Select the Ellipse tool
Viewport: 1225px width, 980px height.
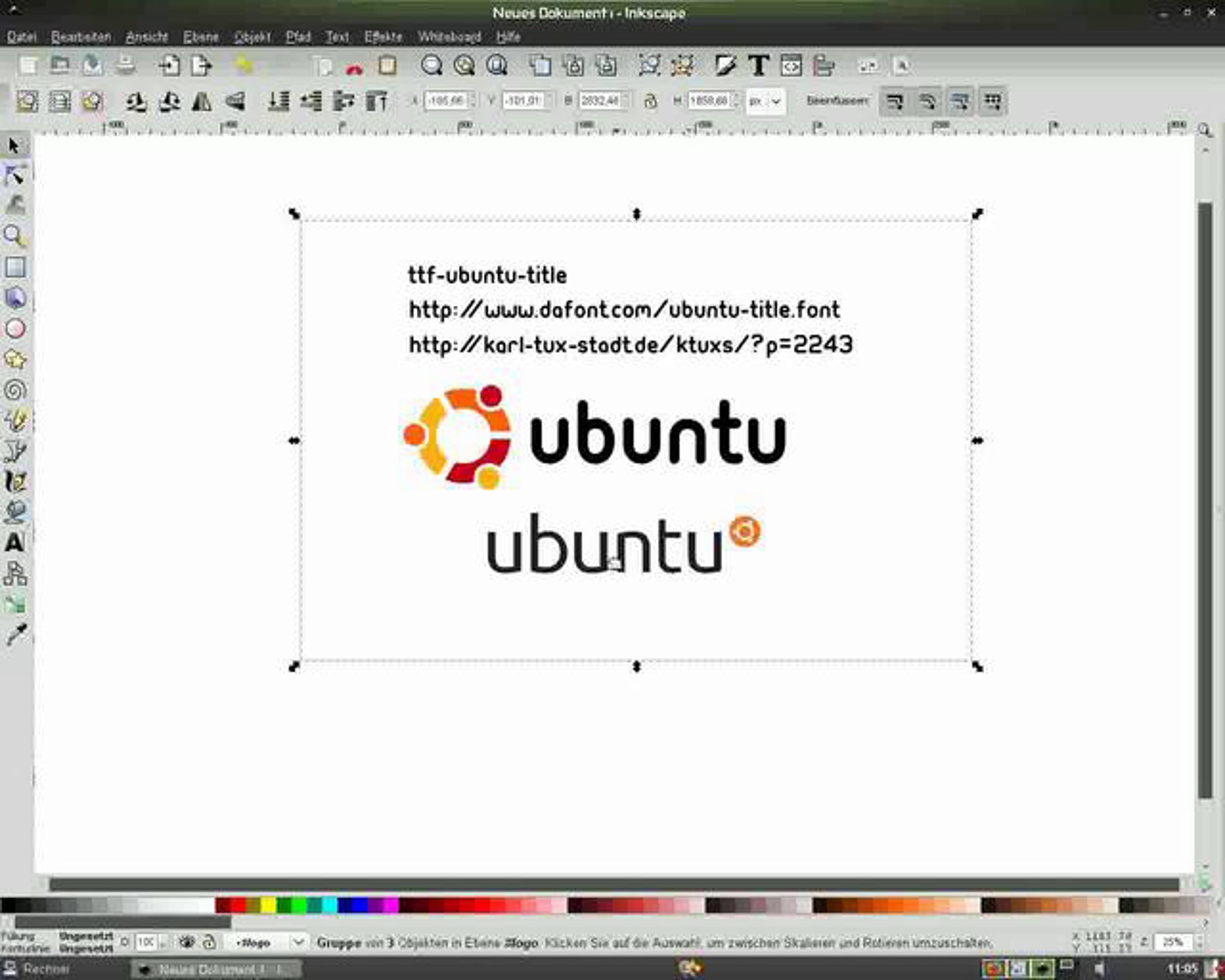[x=15, y=328]
